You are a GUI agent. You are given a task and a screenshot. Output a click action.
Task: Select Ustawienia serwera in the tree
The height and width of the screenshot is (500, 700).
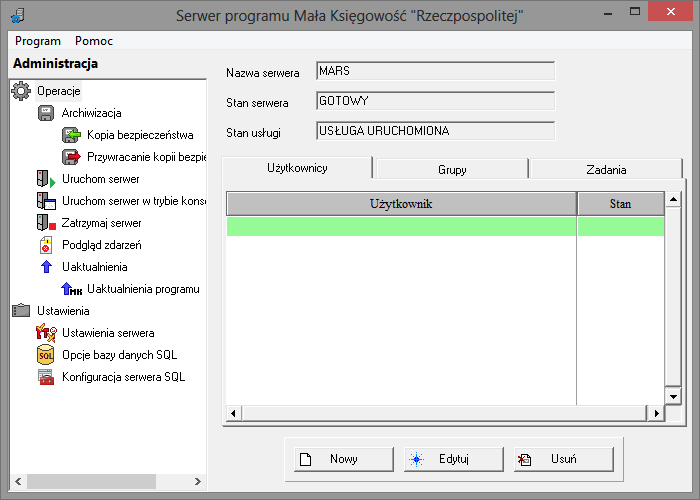(x=108, y=333)
